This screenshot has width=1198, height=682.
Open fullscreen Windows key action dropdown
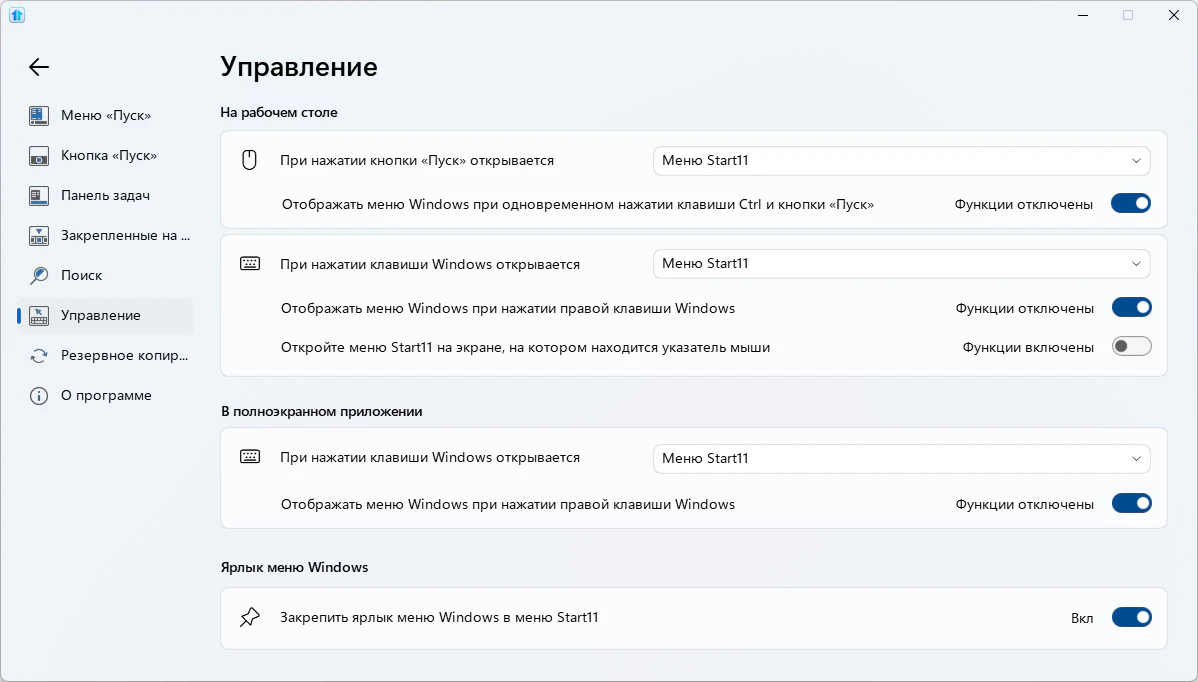(x=902, y=458)
